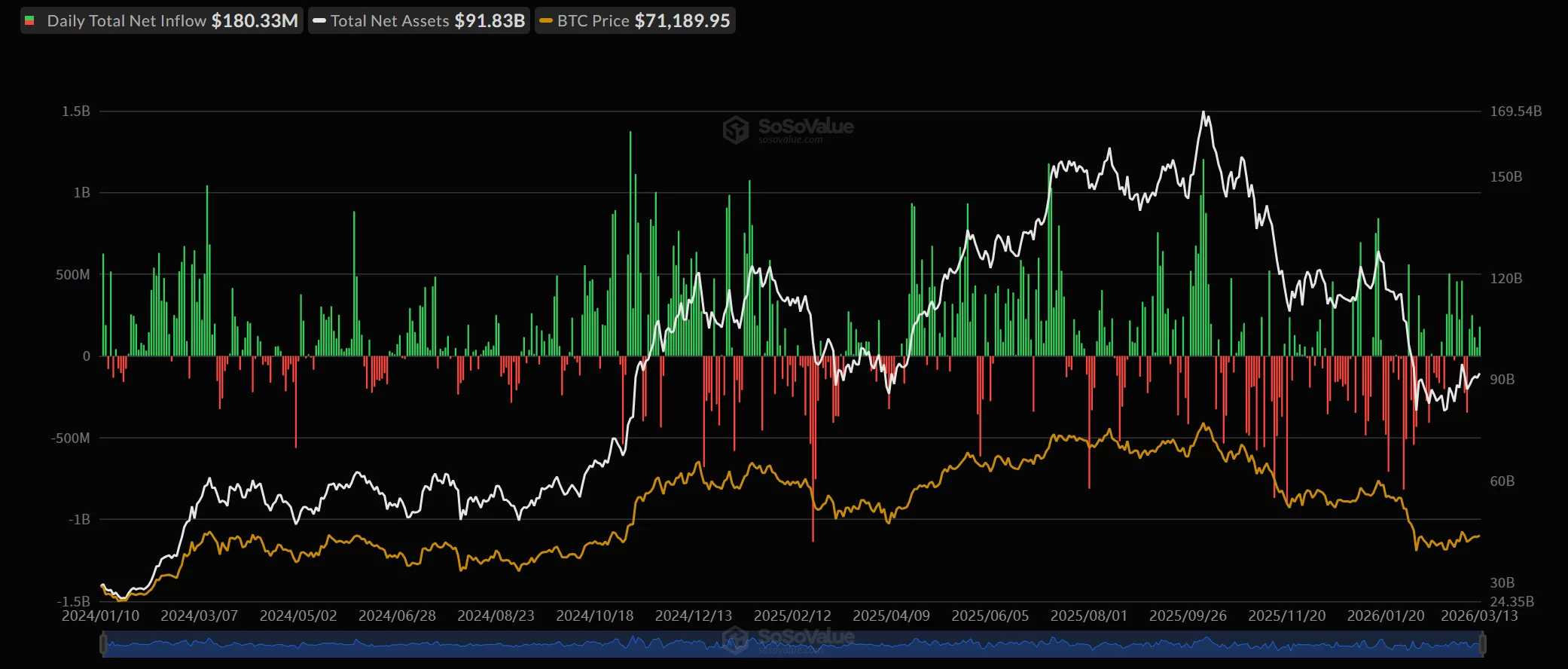Click the $91.83B total net assets value

pos(490,21)
